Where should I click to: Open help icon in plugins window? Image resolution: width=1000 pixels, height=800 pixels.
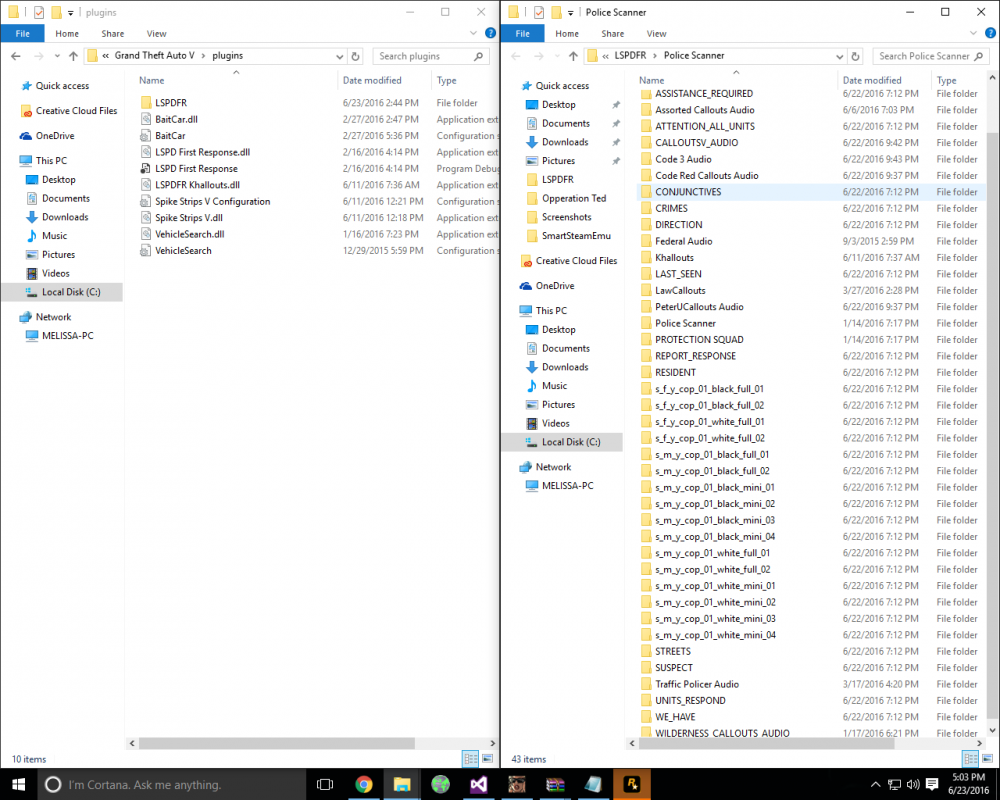tap(490, 33)
